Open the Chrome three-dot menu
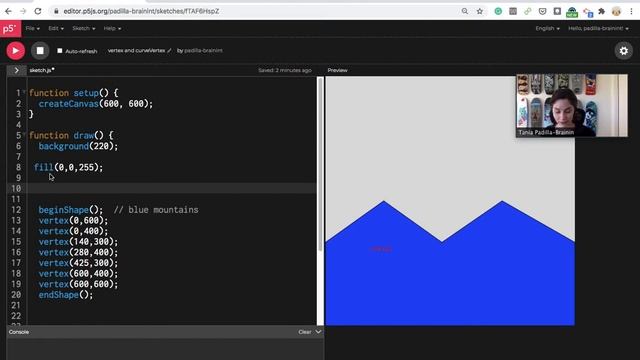The width and height of the screenshot is (640, 360). click(631, 11)
